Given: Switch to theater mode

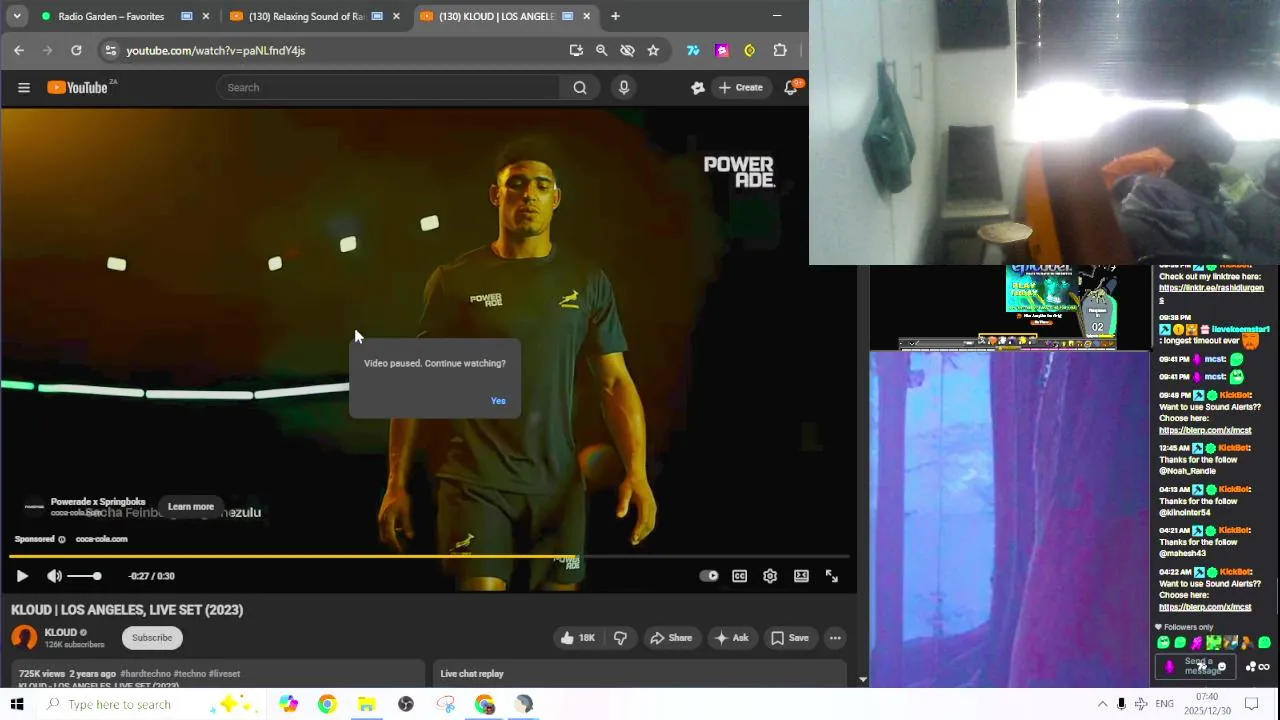Looking at the screenshot, I should 801,576.
